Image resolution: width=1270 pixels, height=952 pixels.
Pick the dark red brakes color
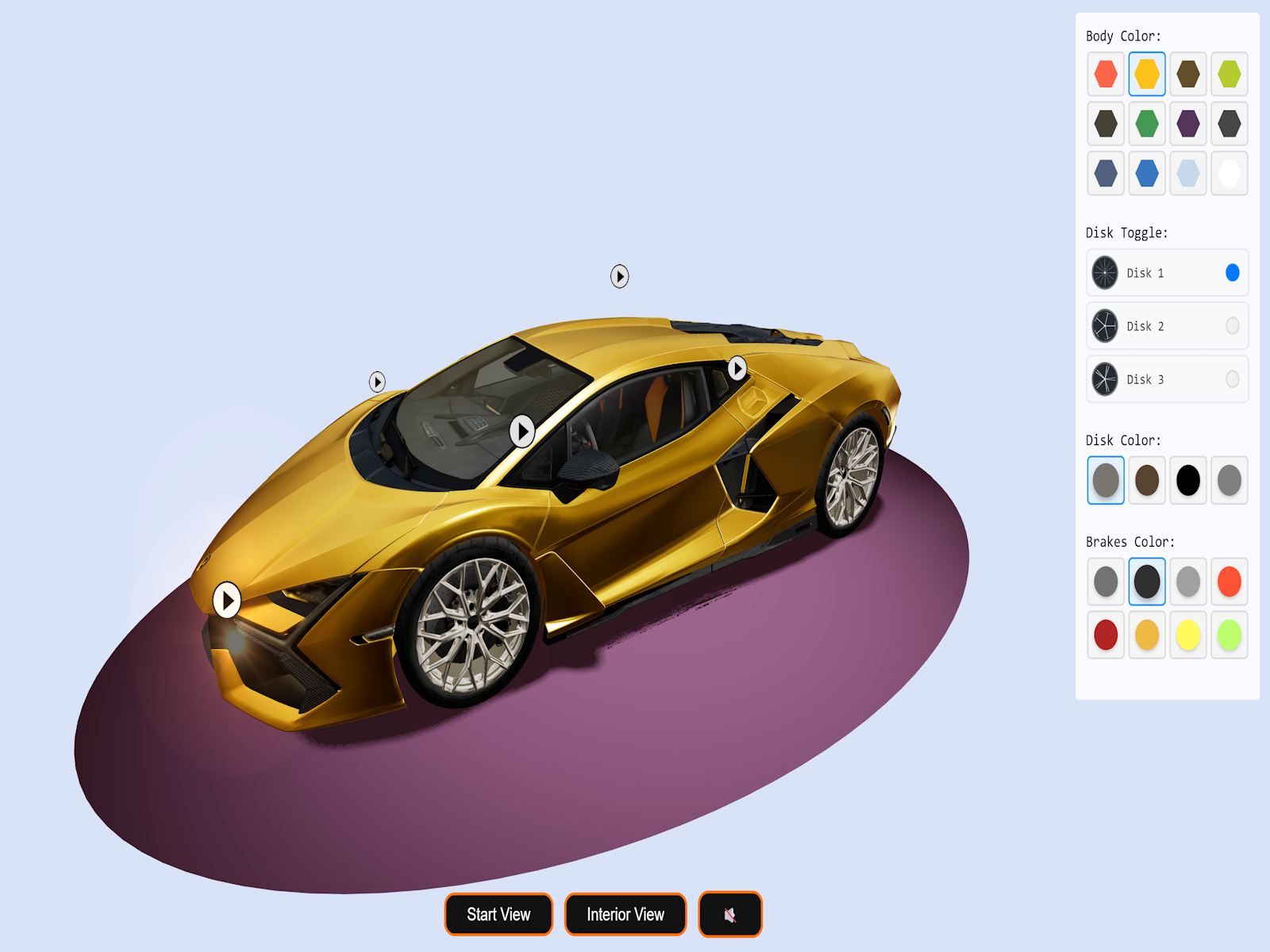tap(1106, 635)
